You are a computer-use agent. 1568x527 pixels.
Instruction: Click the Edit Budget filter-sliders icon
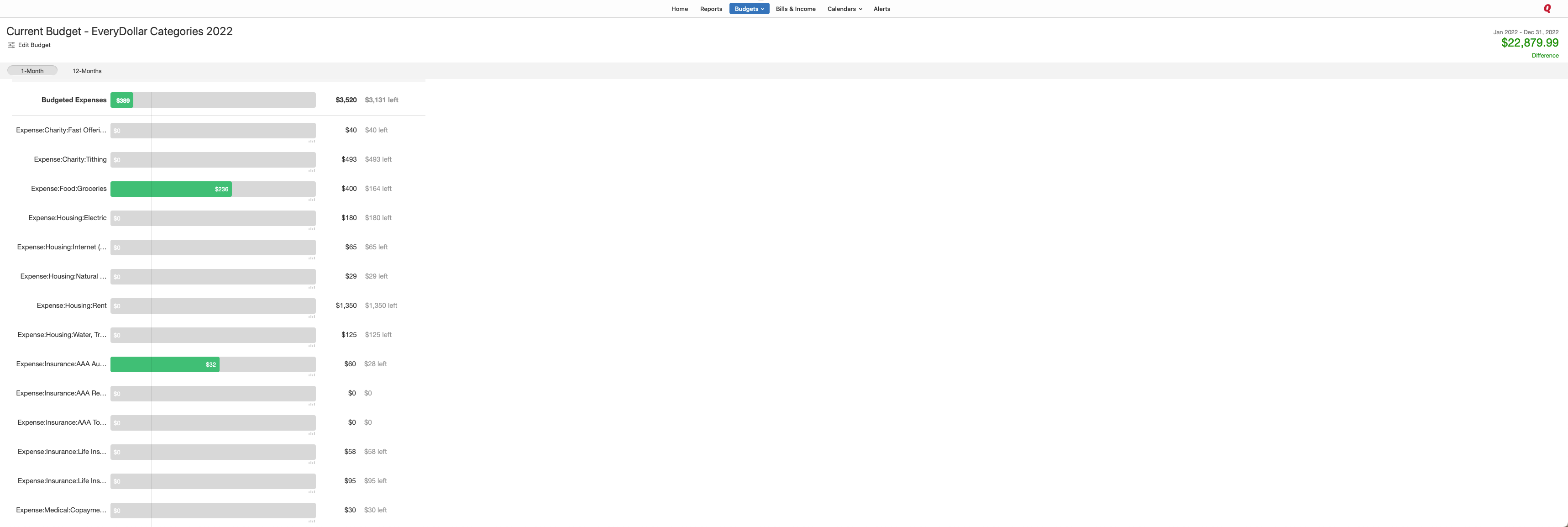click(x=11, y=44)
